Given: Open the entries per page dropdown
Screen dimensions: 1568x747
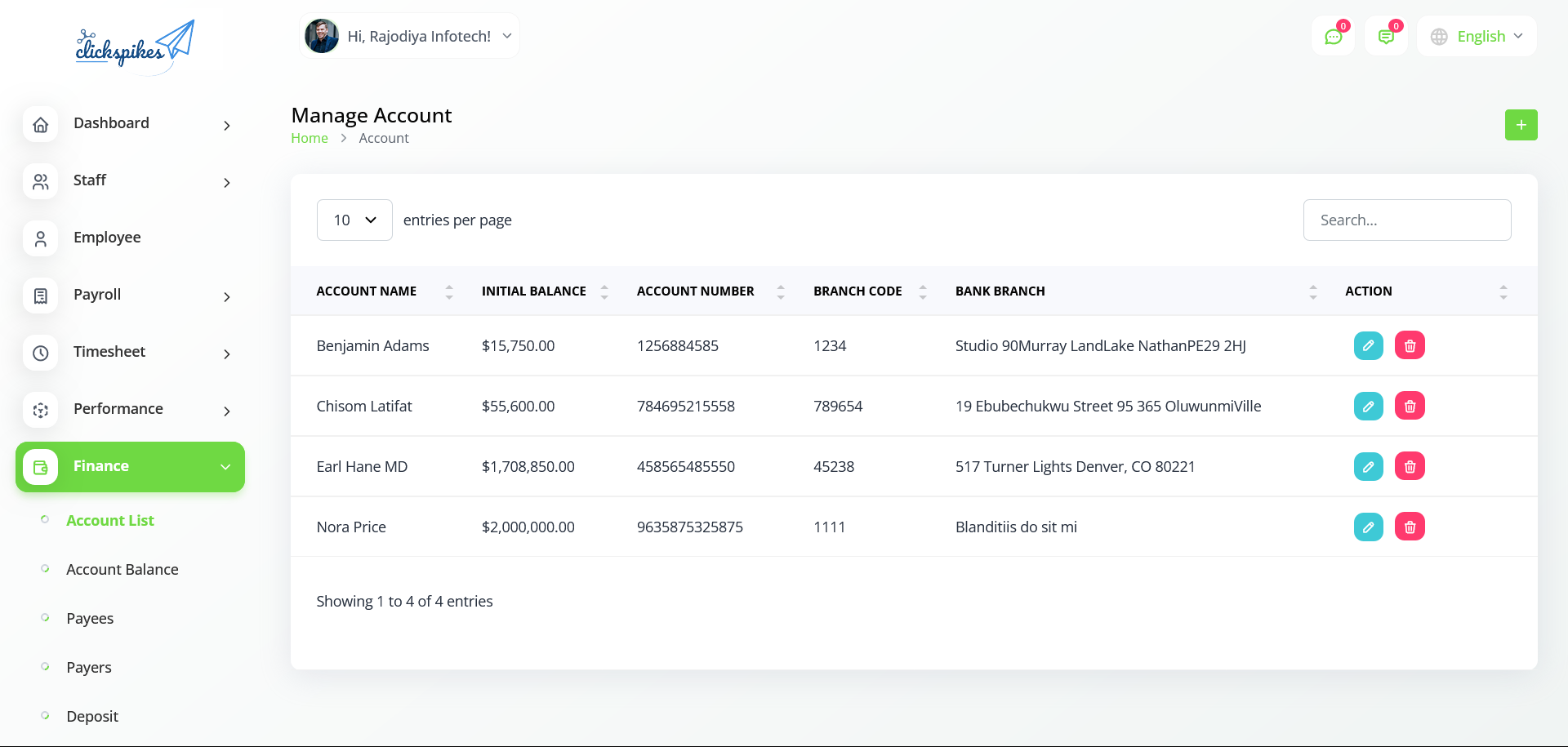Looking at the screenshot, I should click(354, 220).
